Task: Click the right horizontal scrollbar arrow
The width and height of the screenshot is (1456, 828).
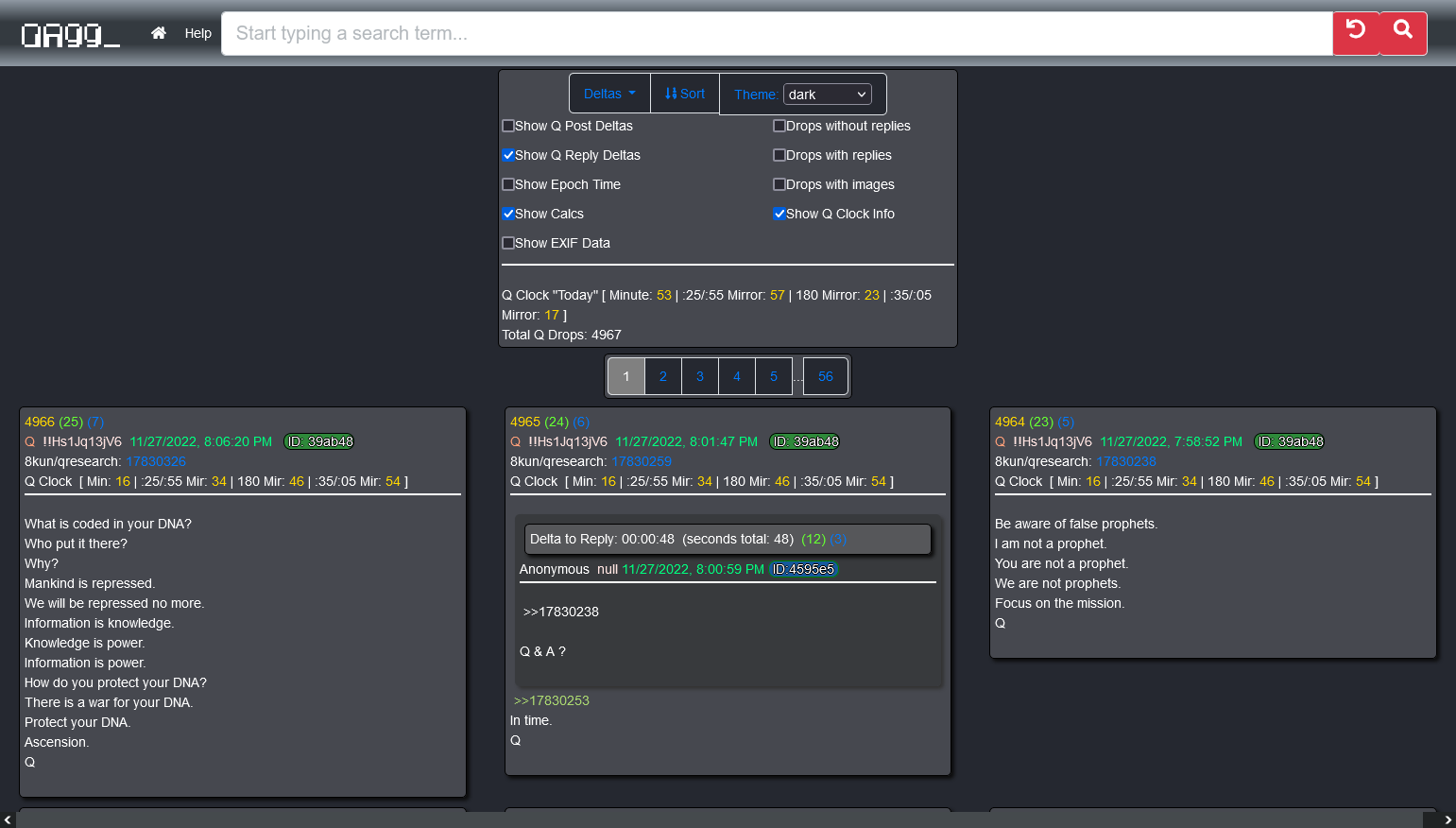Action: click(1447, 819)
